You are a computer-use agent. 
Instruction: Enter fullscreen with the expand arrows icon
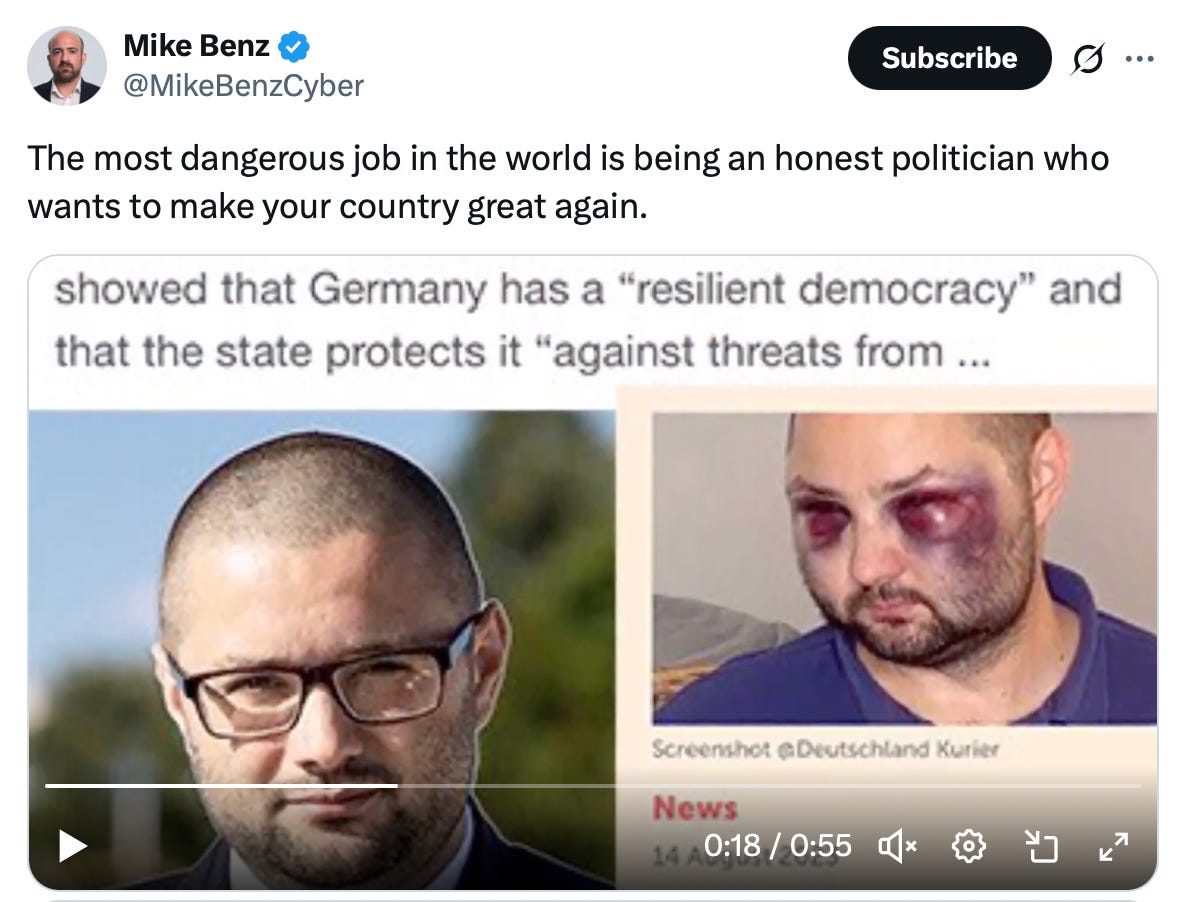click(1114, 846)
